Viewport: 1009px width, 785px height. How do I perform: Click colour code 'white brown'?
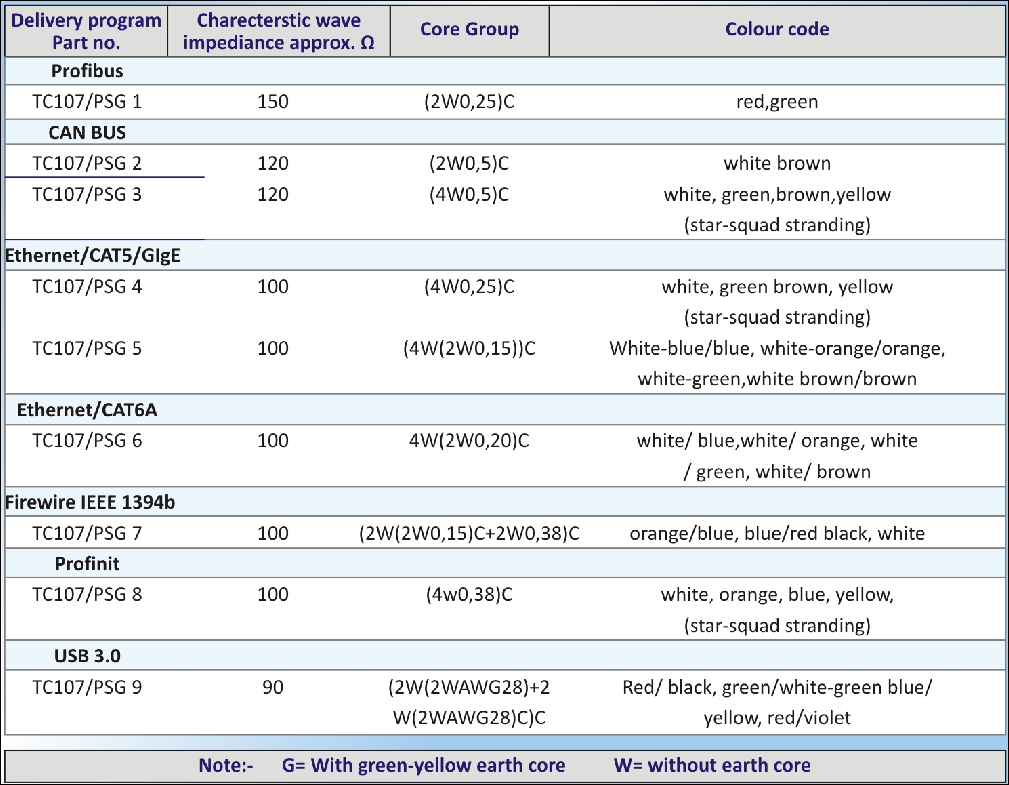777,163
